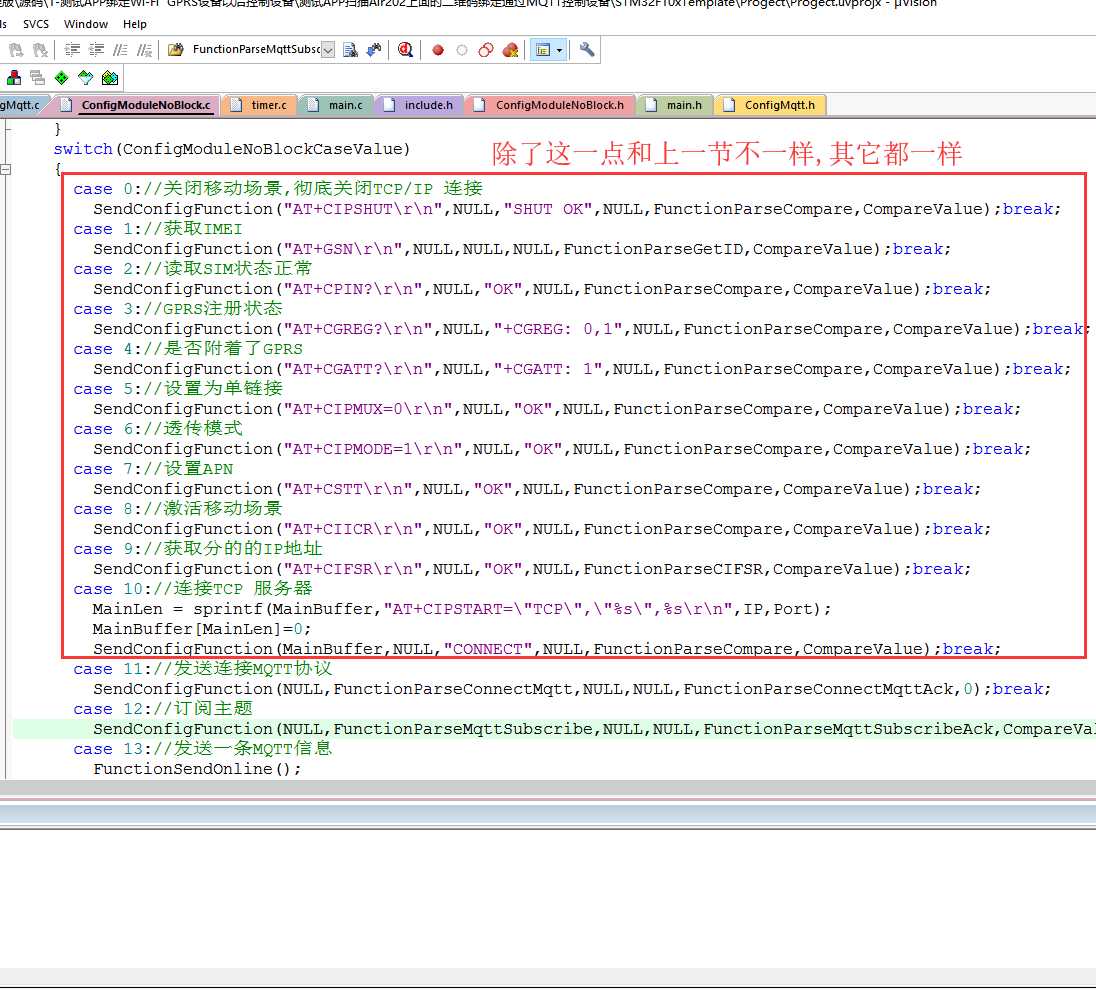Image resolution: width=1096 pixels, height=990 pixels.
Task: Go to the next bookmark icon
Action: [x=16, y=50]
